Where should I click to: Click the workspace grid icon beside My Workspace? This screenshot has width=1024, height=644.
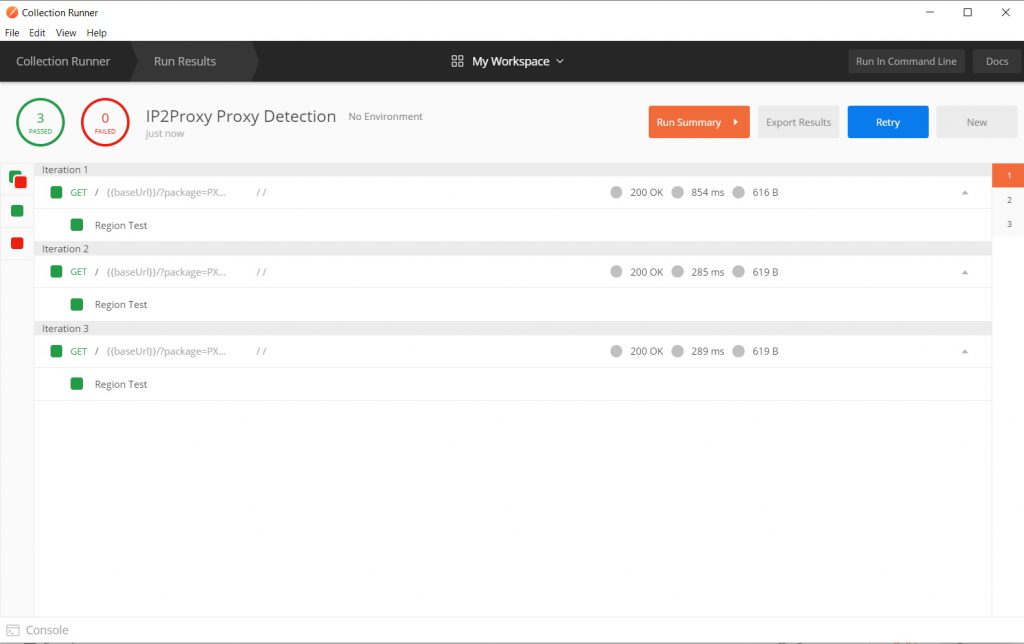coord(458,61)
